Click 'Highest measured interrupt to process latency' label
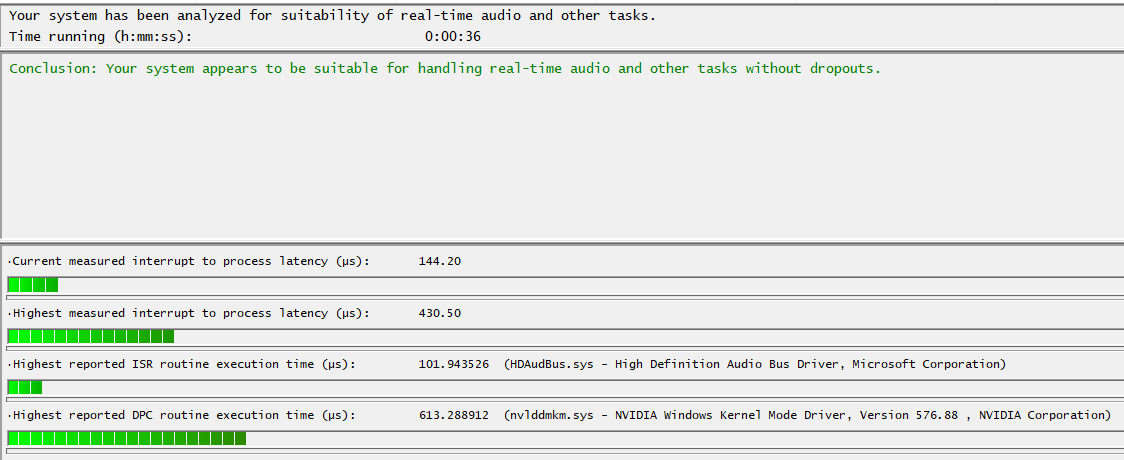Viewport: 1124px width, 460px height. pos(189,313)
